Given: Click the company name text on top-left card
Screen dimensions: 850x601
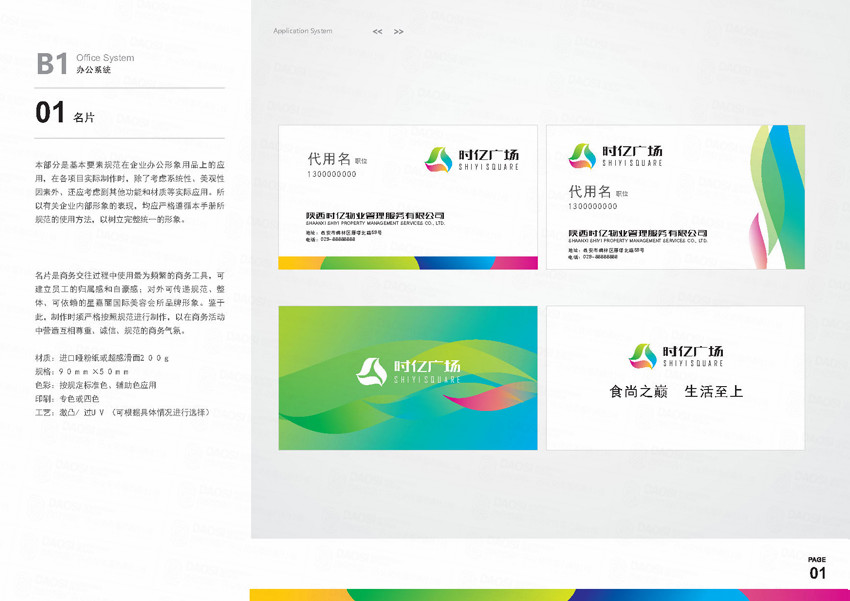Looking at the screenshot, I should [375, 215].
